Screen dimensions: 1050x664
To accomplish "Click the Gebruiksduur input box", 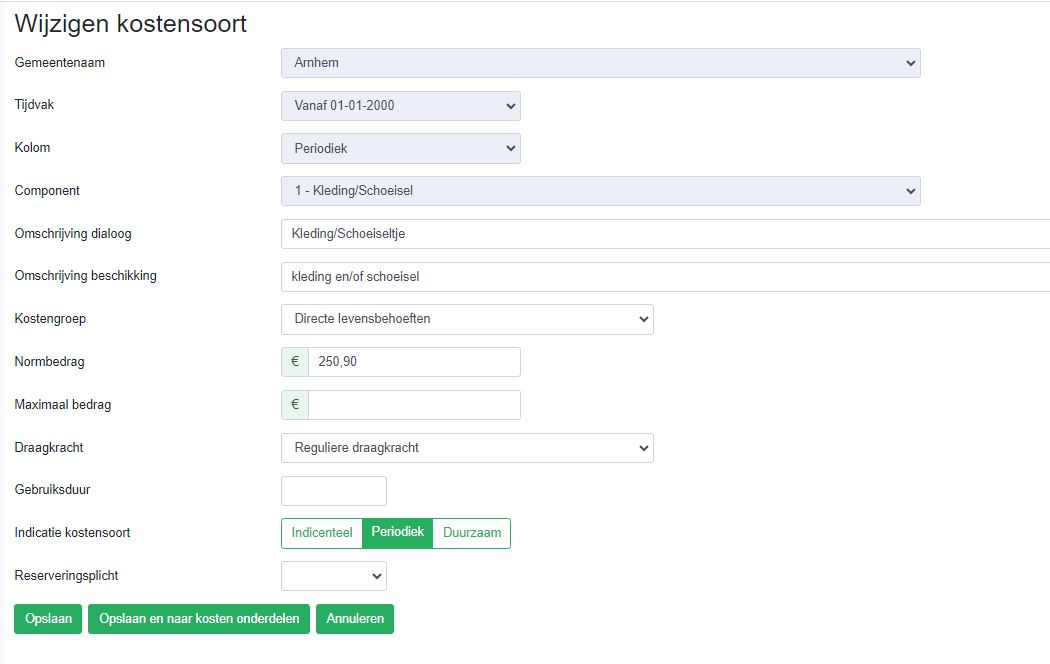I will pyautogui.click(x=333, y=491).
